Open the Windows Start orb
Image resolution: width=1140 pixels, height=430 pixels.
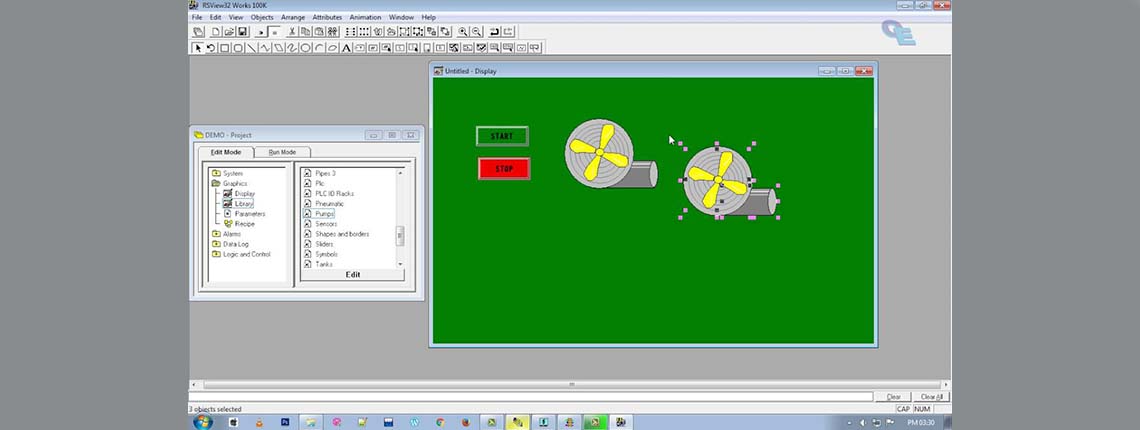pos(203,422)
